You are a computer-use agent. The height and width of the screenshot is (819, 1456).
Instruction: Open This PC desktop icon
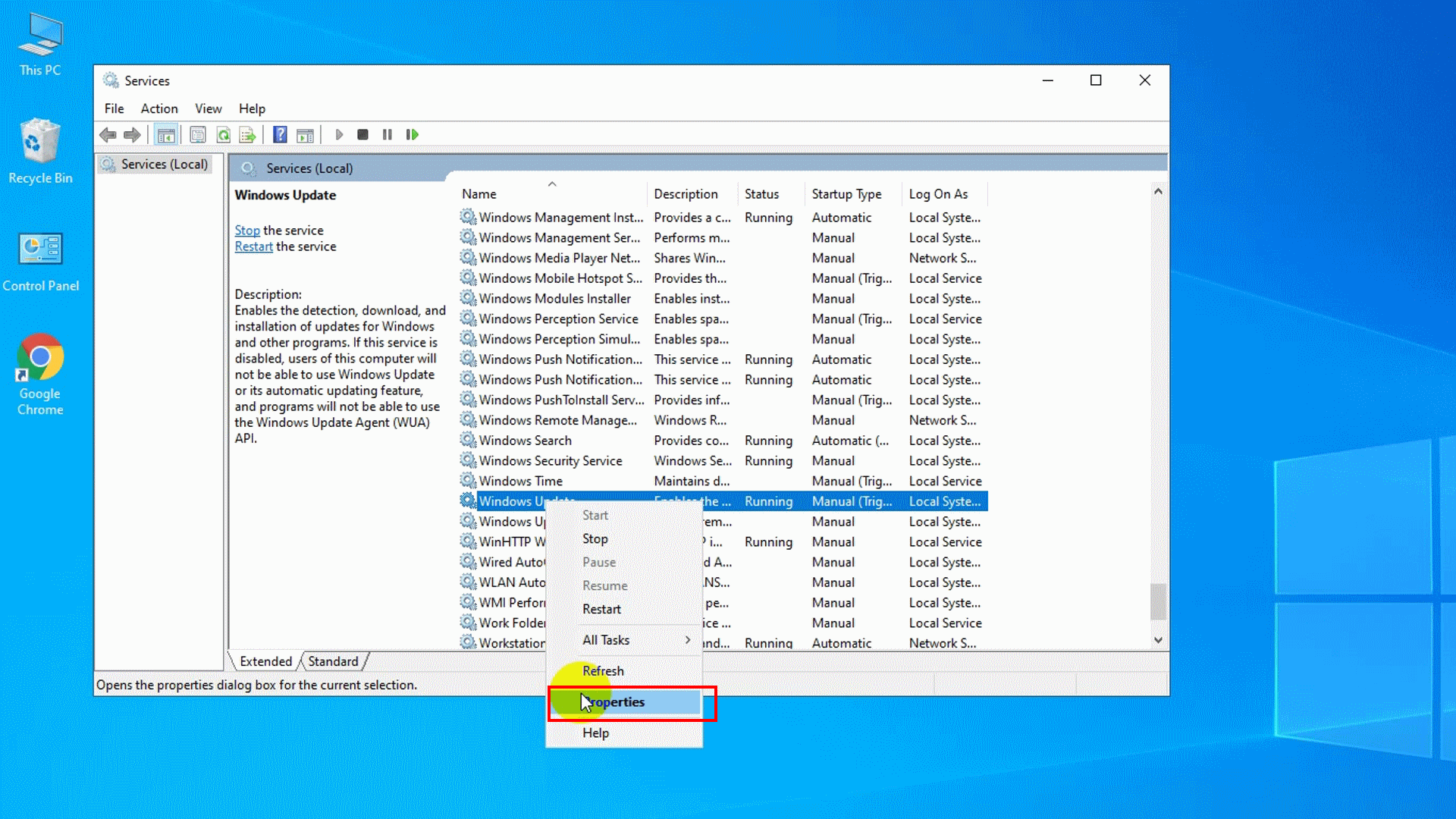click(40, 45)
